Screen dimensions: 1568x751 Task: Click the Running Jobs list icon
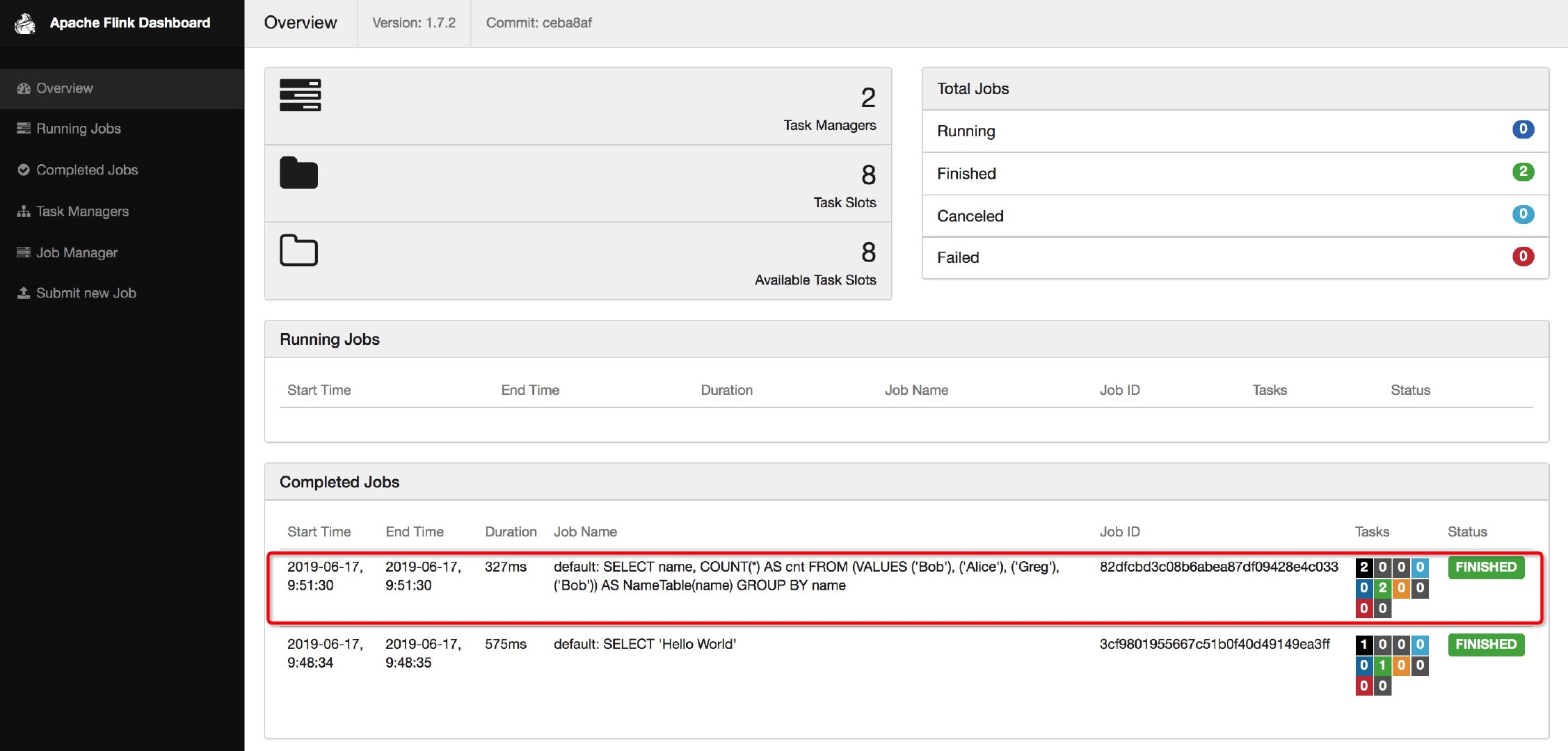(x=23, y=129)
